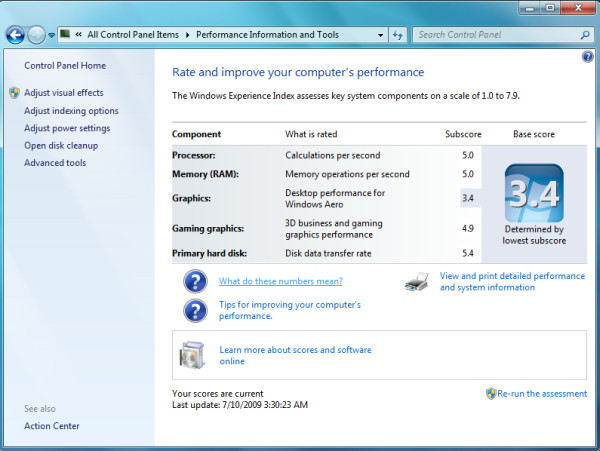Click question icon beside Tips for improving
600x451 pixels.
coord(195,310)
